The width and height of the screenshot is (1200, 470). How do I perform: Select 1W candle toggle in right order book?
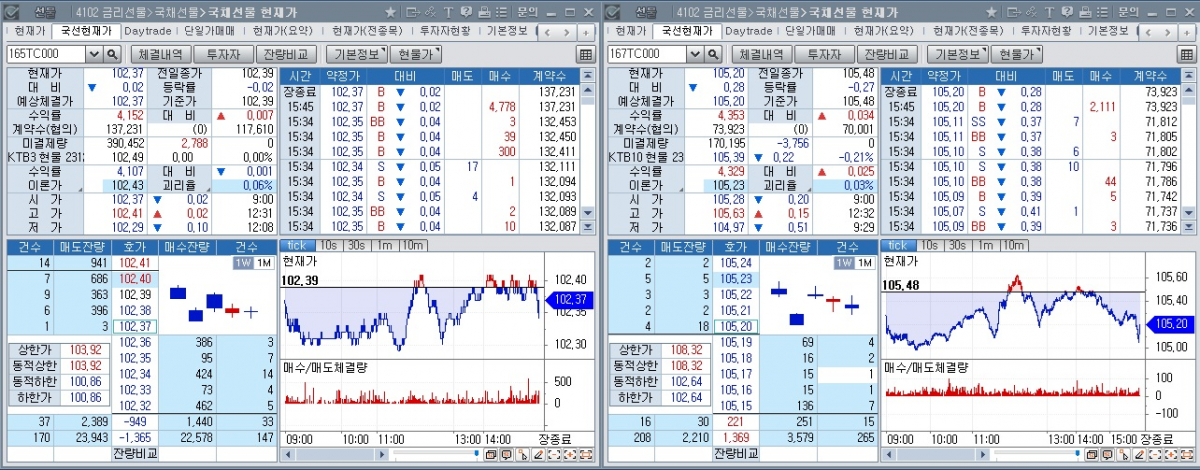(x=842, y=262)
